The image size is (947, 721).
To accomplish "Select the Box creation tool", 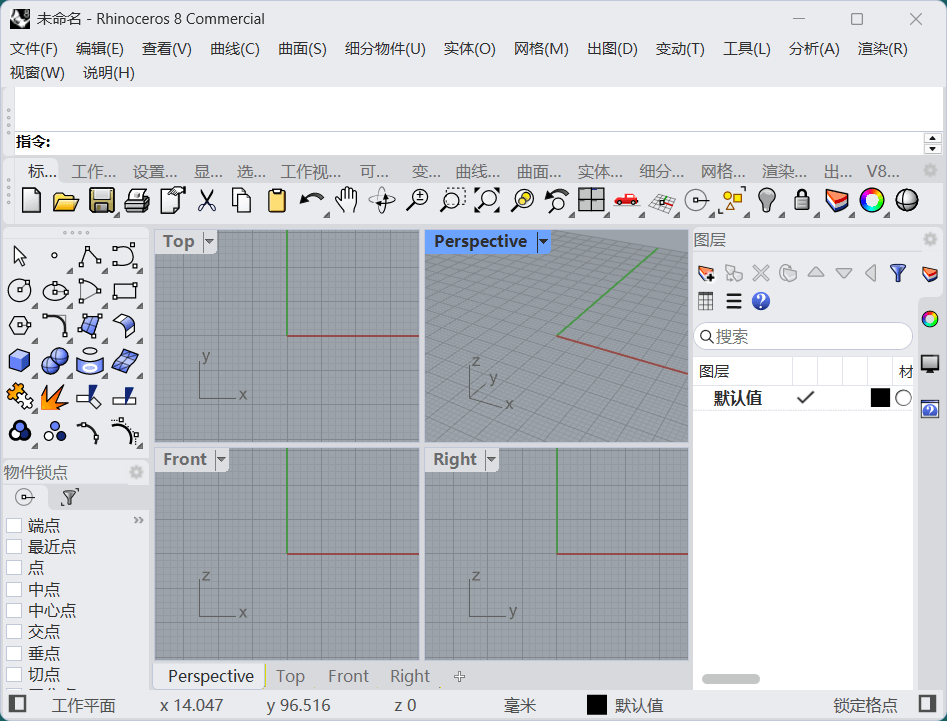I will tap(18, 362).
